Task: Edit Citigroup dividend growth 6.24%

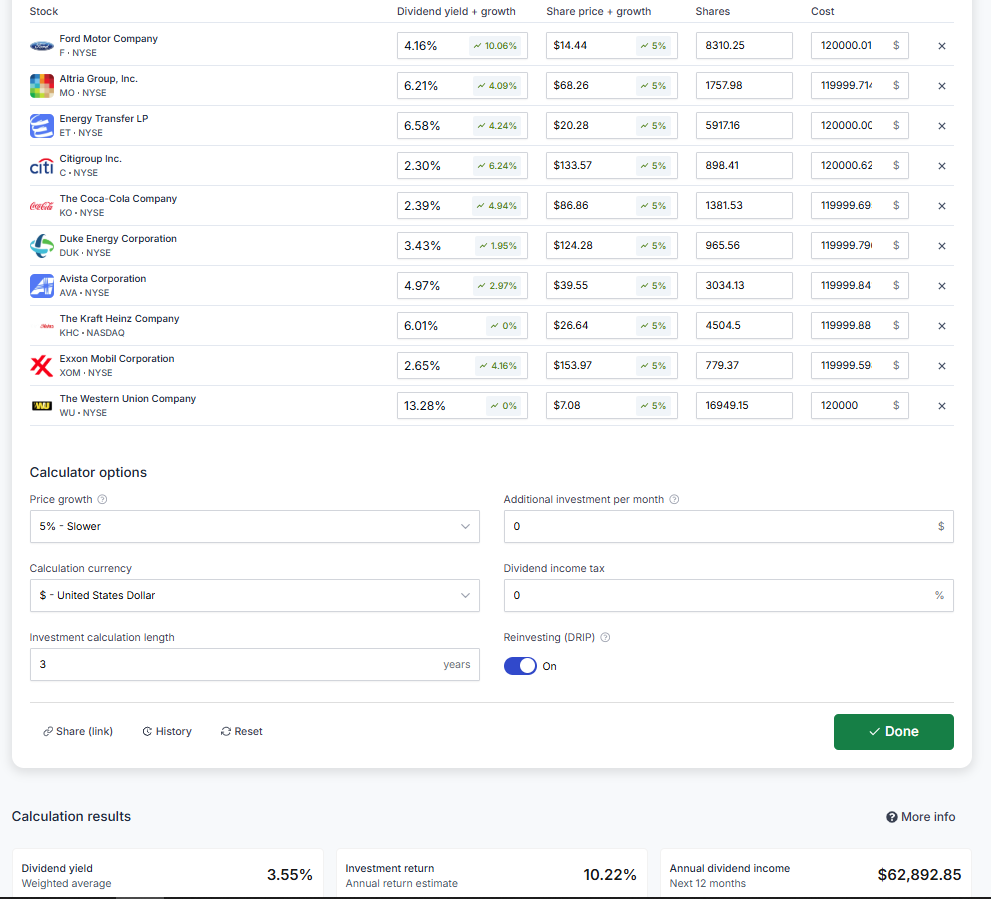Action: click(x=497, y=166)
